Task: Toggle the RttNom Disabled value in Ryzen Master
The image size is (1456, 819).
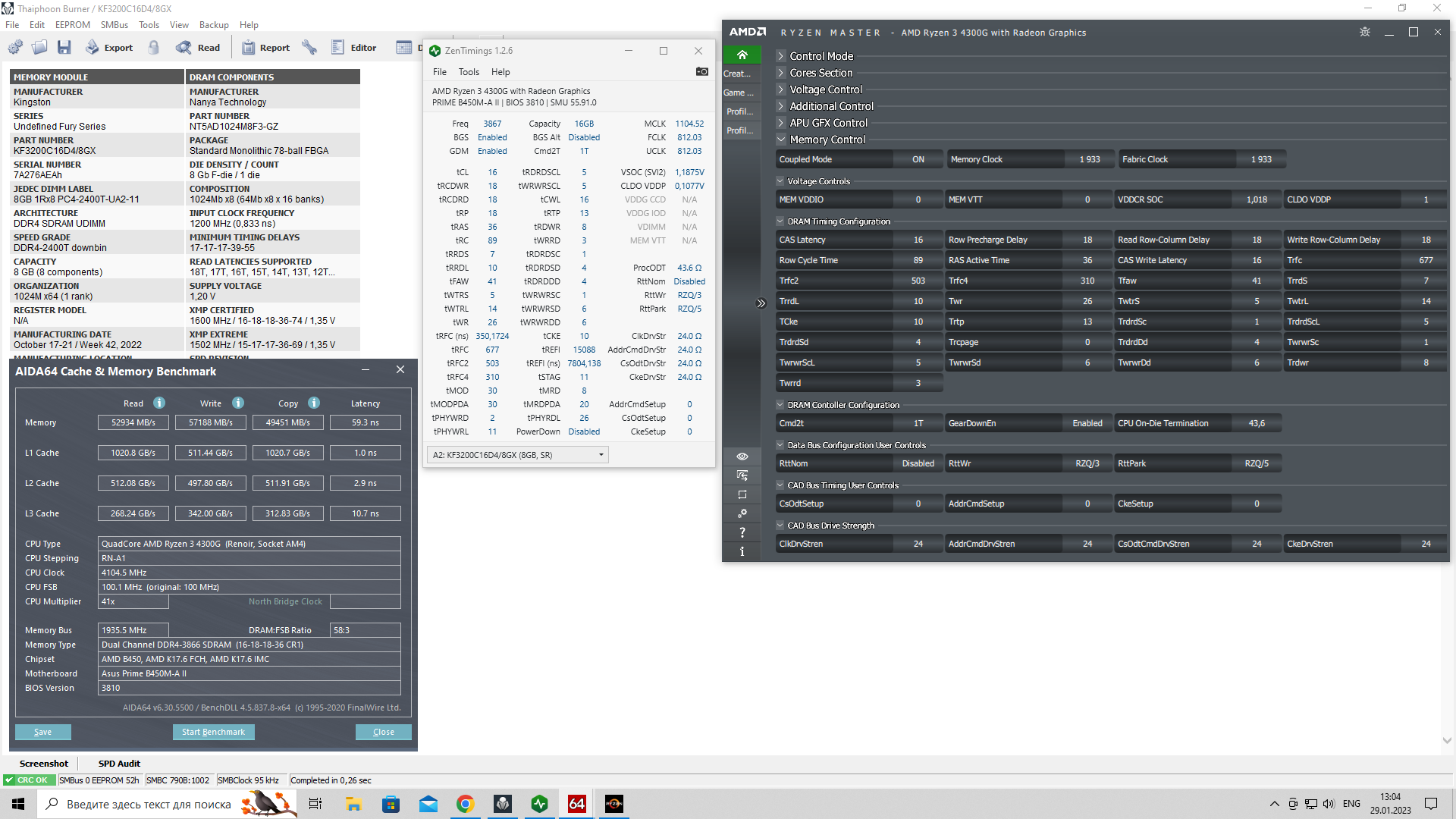Action: (x=918, y=463)
